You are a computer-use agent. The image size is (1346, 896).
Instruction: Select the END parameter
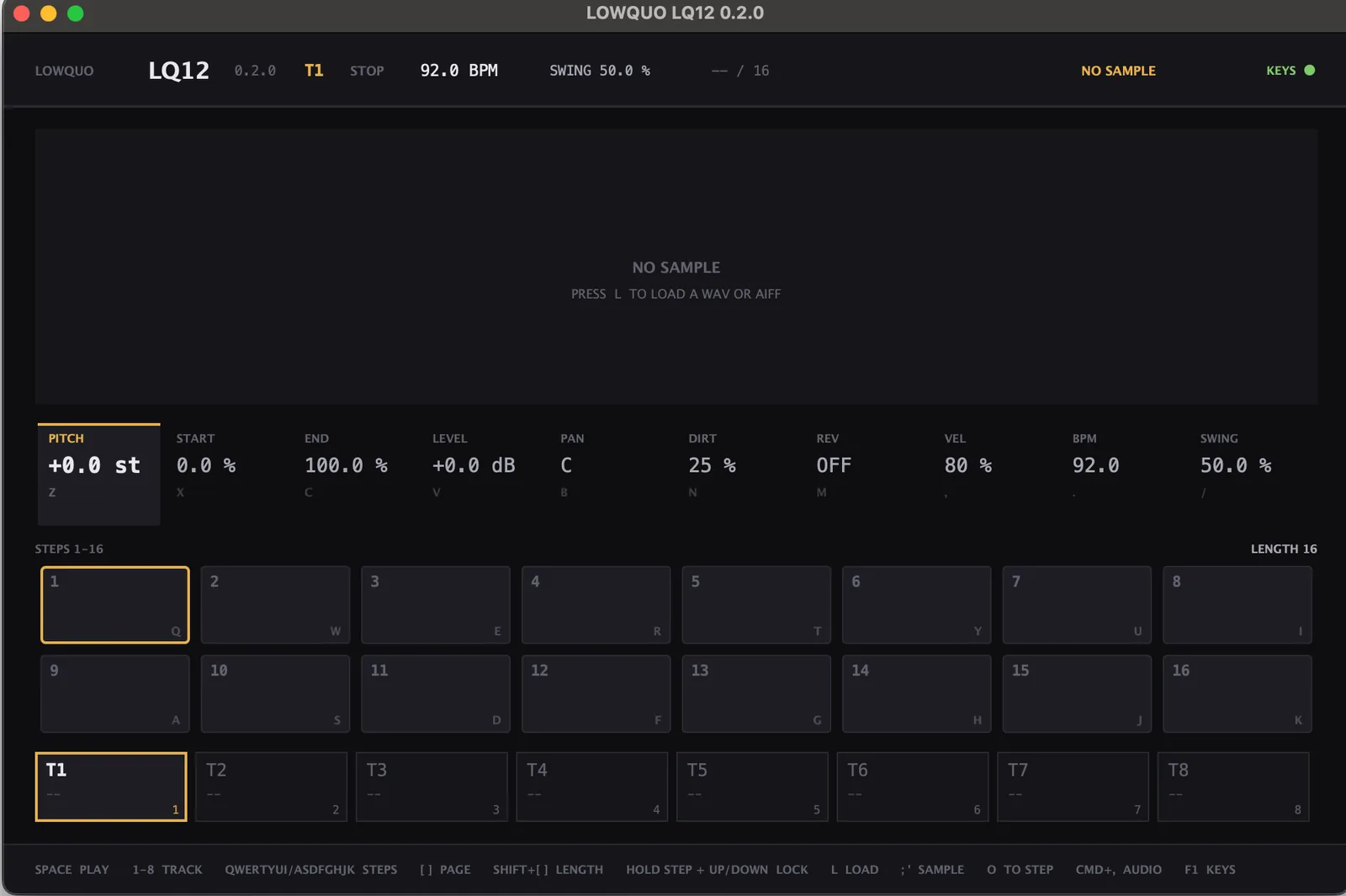[355, 475]
